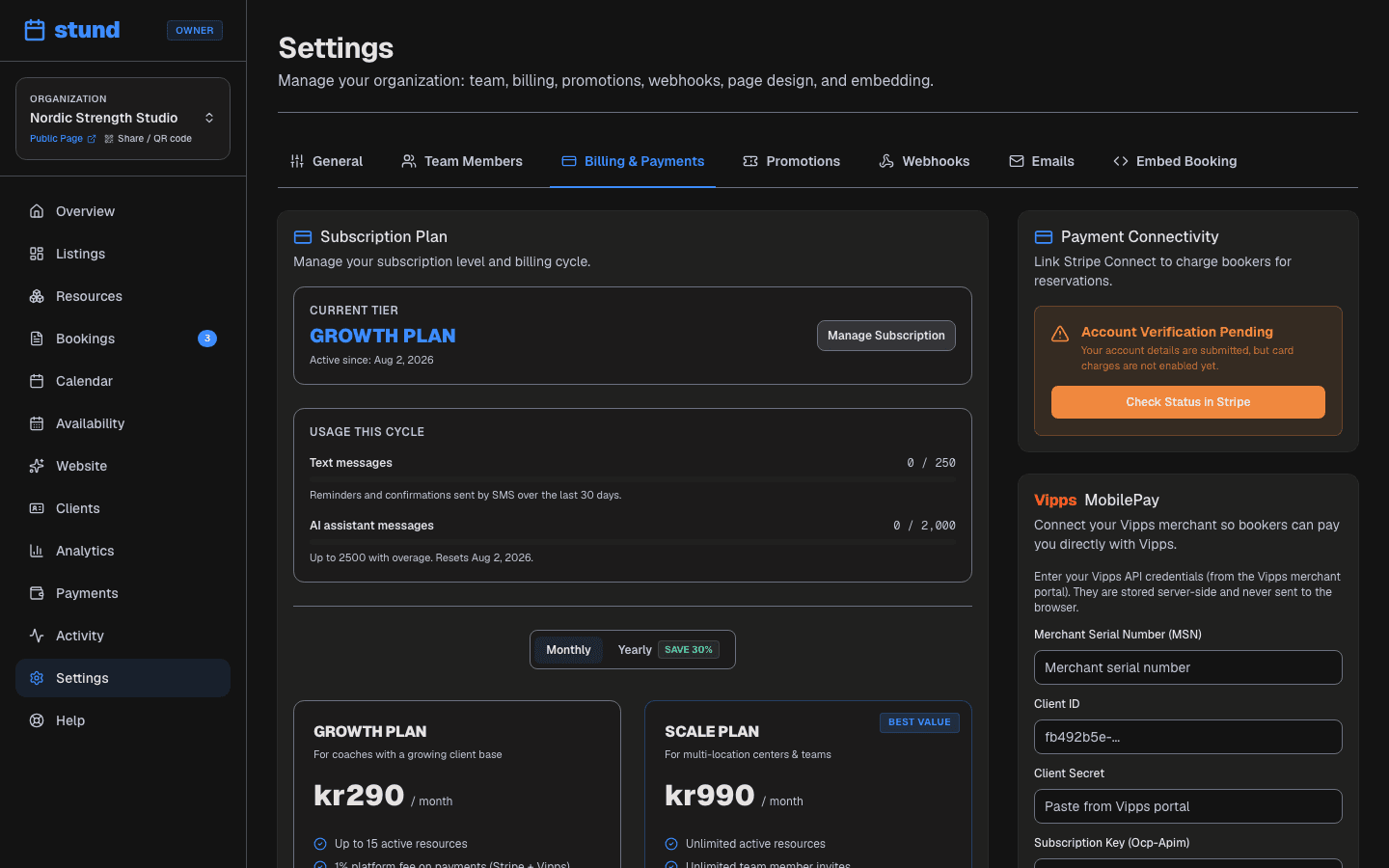
Task: Click the external link icon beside Public Page
Action: pyautogui.click(x=92, y=139)
